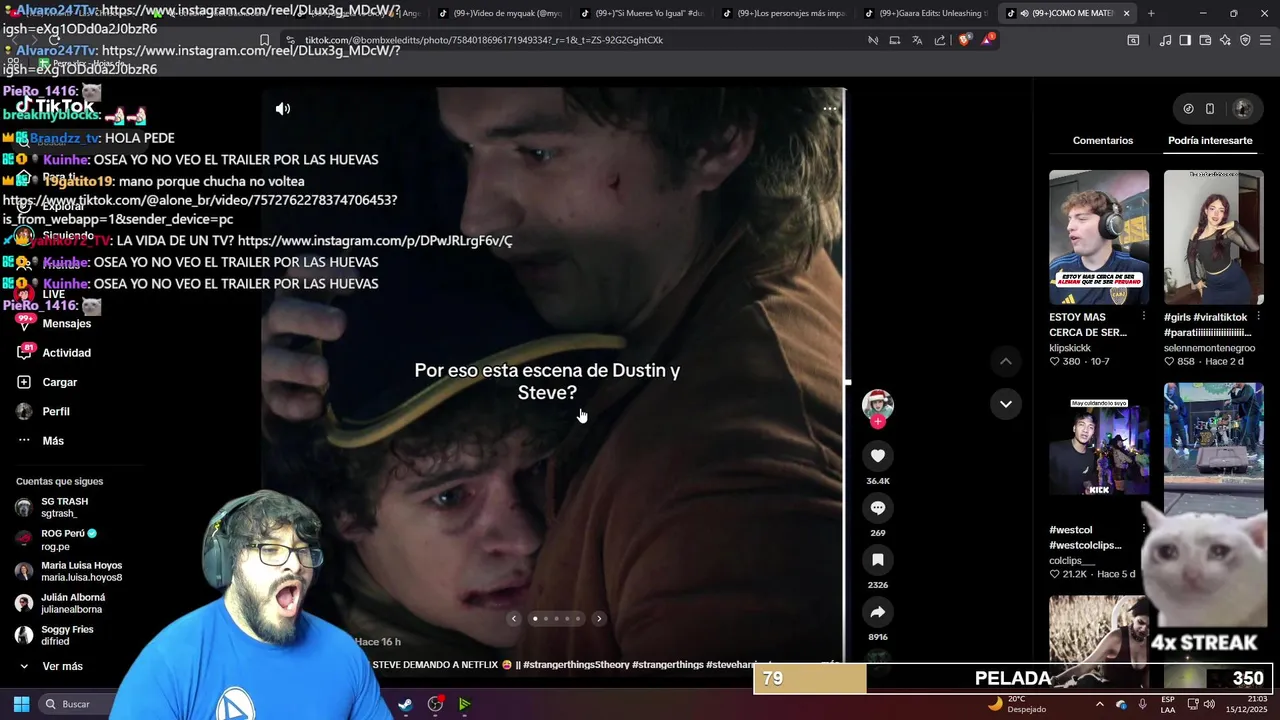Click the TikTok coin icon in the top pill
Image resolution: width=1280 pixels, height=720 pixels.
[1188, 109]
